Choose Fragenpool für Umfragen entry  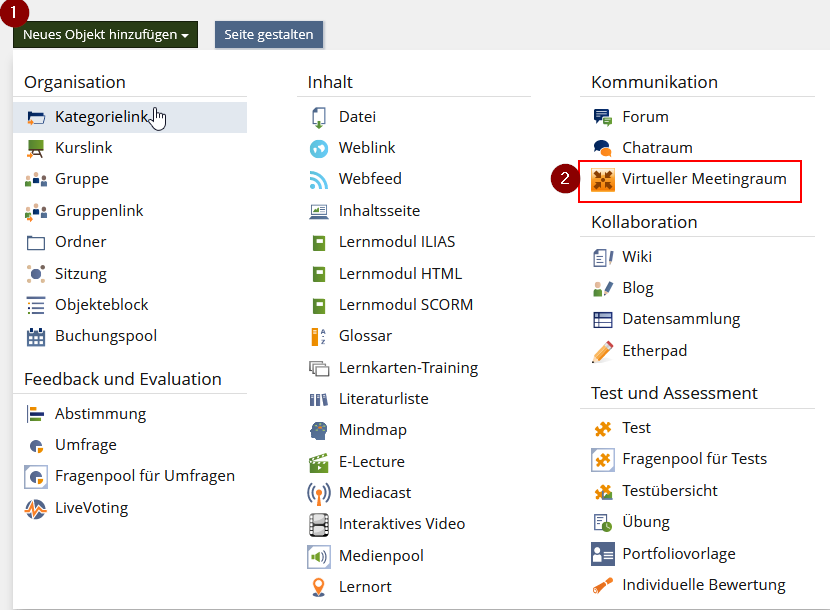coord(144,476)
